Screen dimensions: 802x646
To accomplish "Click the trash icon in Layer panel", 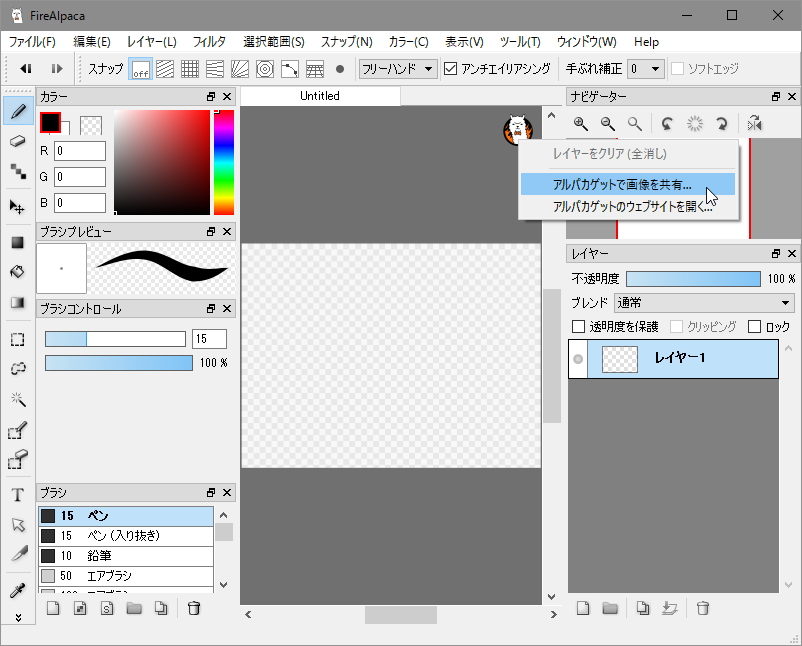I will tap(703, 608).
